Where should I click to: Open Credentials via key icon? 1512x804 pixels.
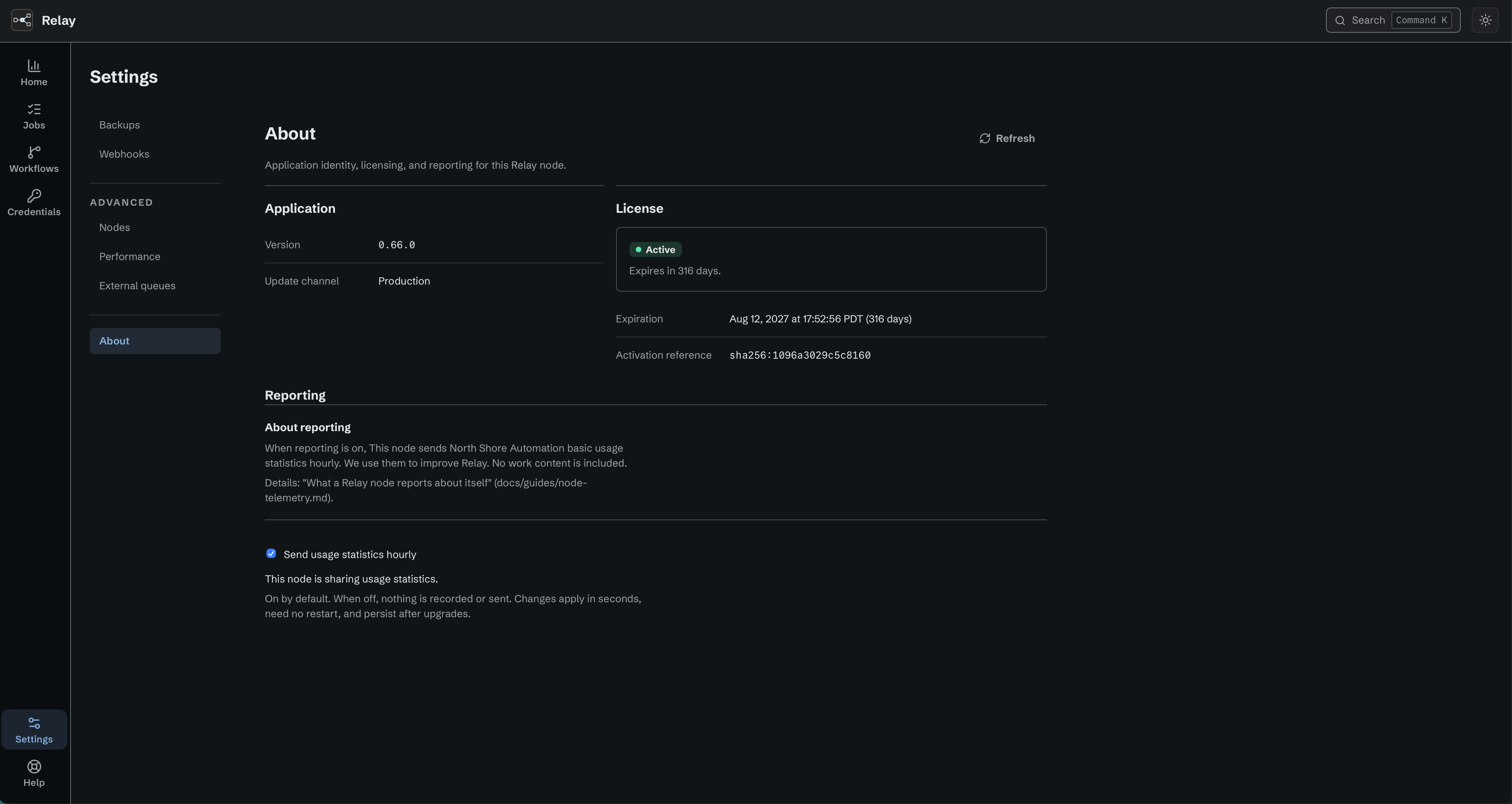pos(34,196)
